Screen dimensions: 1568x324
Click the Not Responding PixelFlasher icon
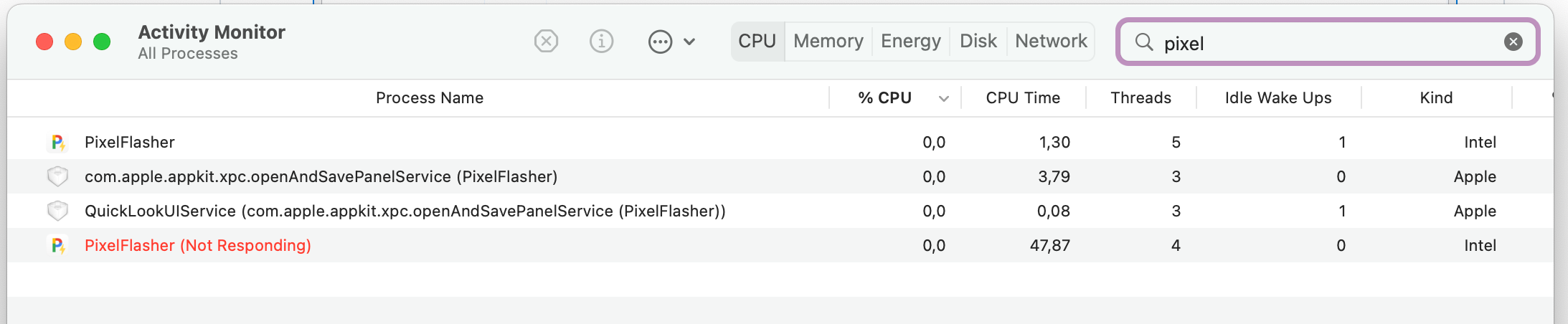(x=58, y=246)
